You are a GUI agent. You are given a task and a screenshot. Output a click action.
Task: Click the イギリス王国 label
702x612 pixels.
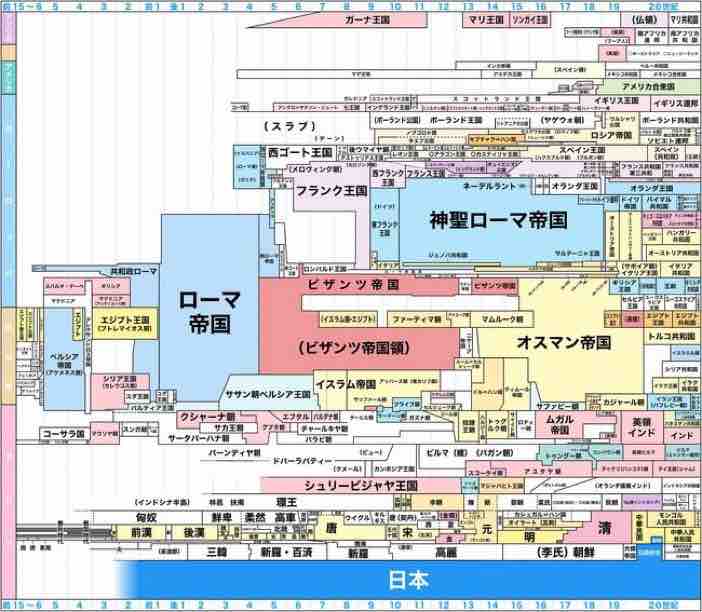click(616, 101)
